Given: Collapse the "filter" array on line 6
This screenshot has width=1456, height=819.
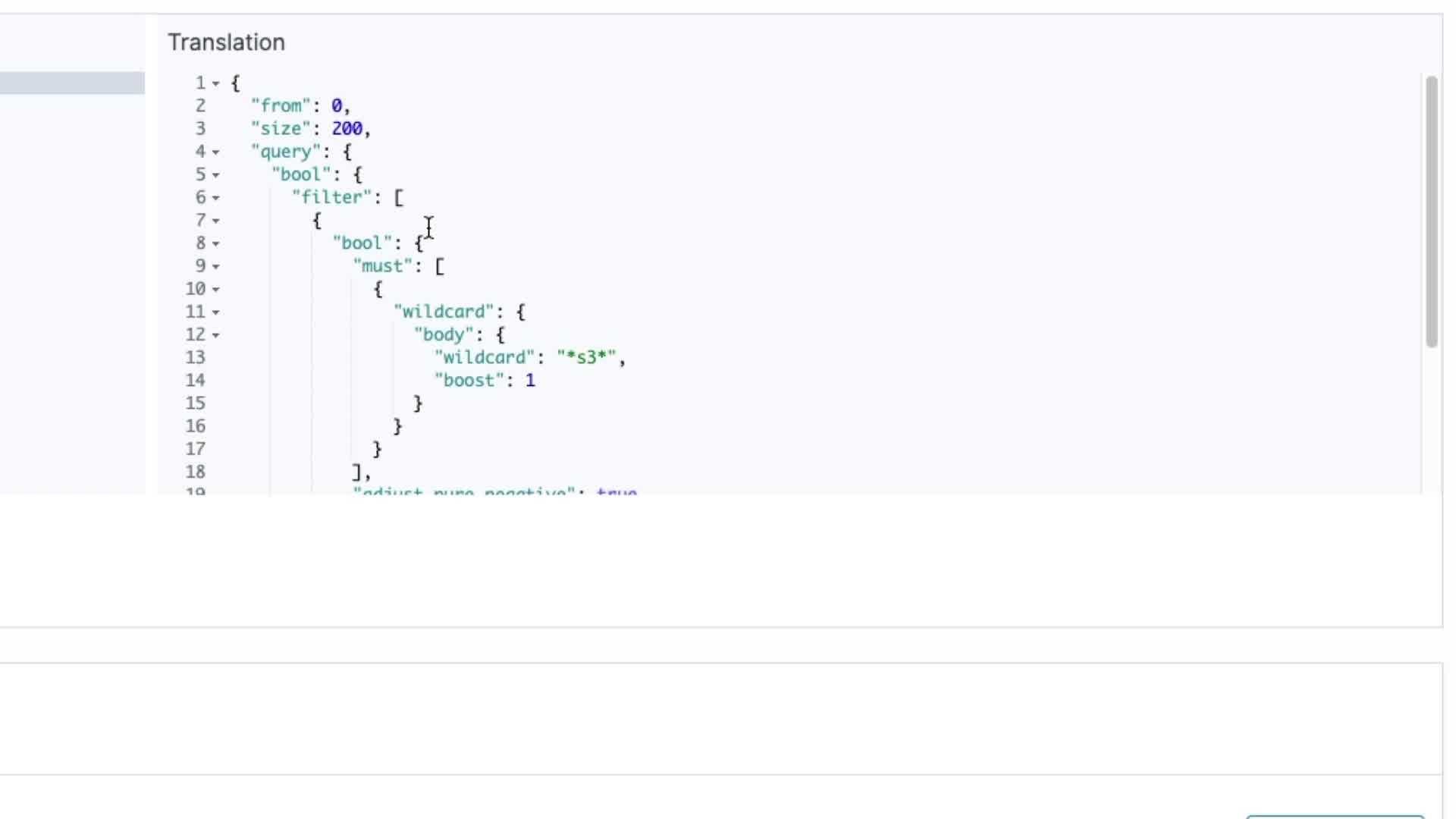Looking at the screenshot, I should 216,198.
